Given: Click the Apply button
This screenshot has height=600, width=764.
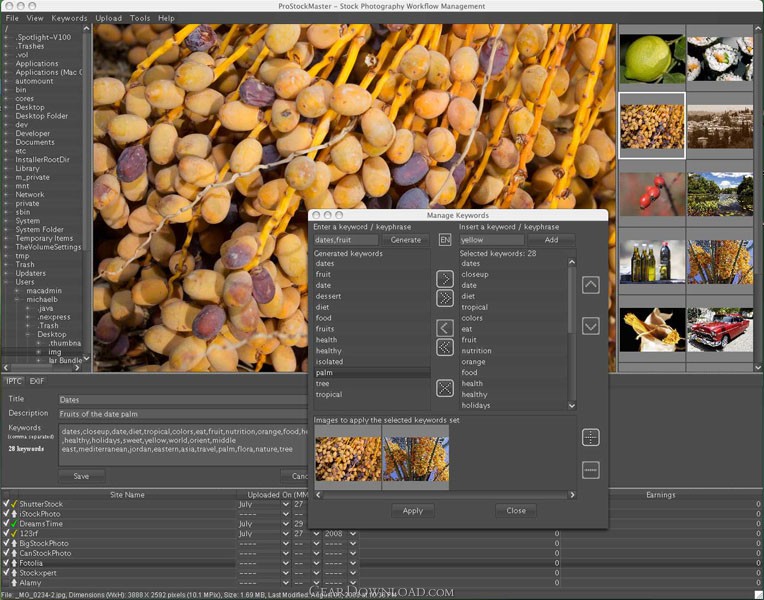Looking at the screenshot, I should (412, 510).
